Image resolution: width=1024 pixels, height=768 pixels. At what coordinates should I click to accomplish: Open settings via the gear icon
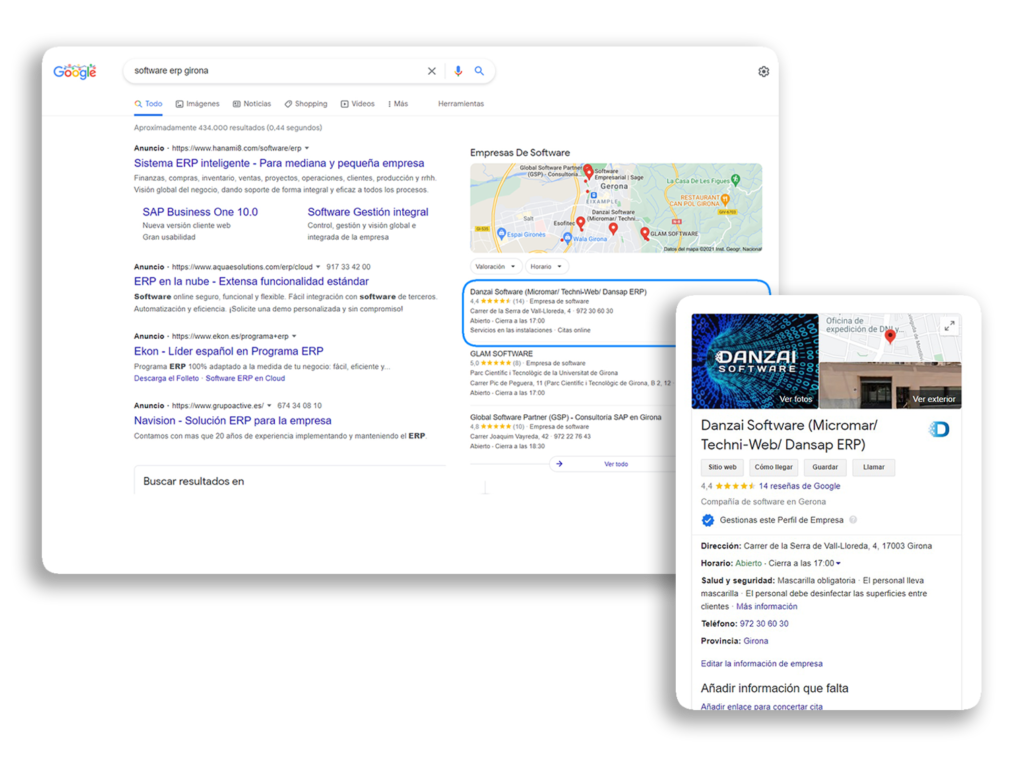tap(764, 72)
